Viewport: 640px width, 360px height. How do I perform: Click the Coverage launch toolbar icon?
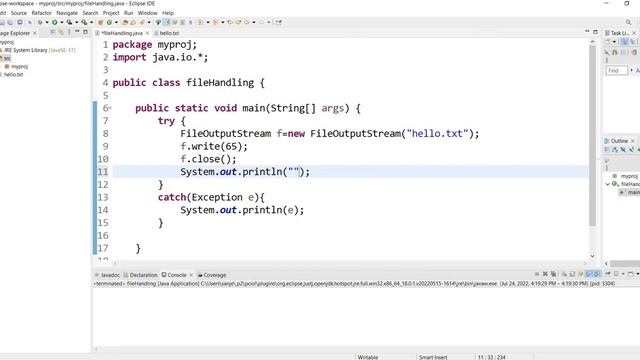[69, 22]
